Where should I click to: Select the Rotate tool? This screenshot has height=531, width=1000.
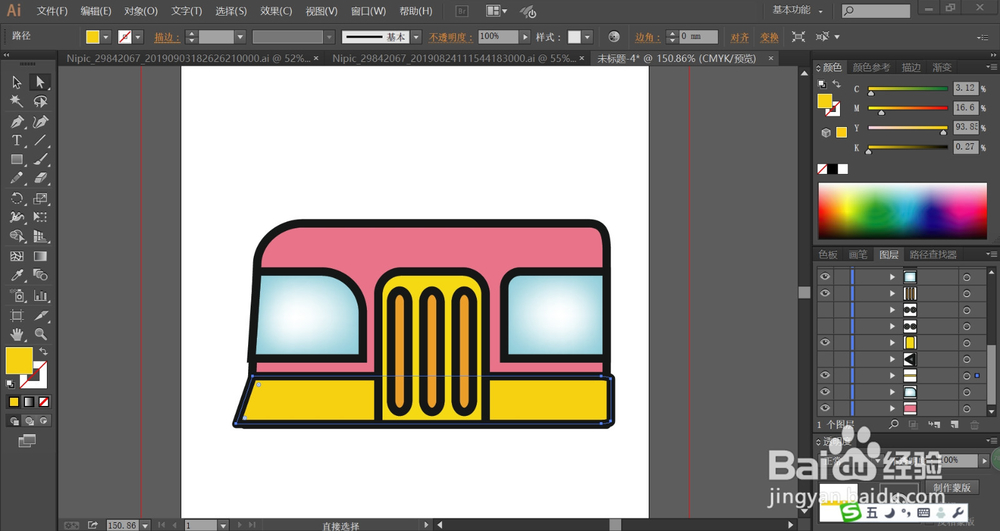(17, 198)
